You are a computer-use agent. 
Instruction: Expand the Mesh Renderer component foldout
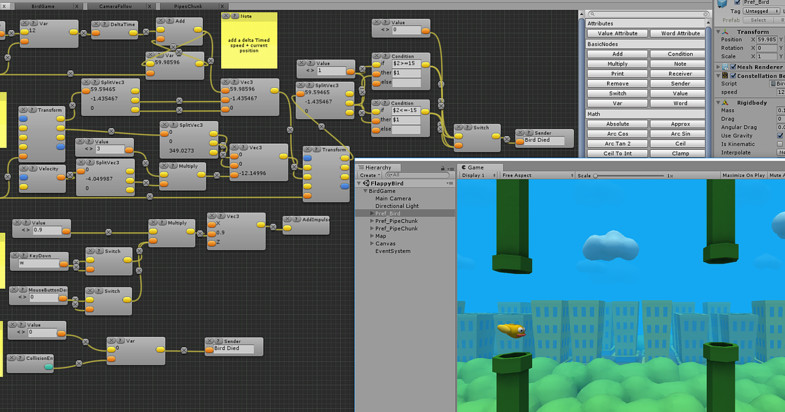pos(718,67)
